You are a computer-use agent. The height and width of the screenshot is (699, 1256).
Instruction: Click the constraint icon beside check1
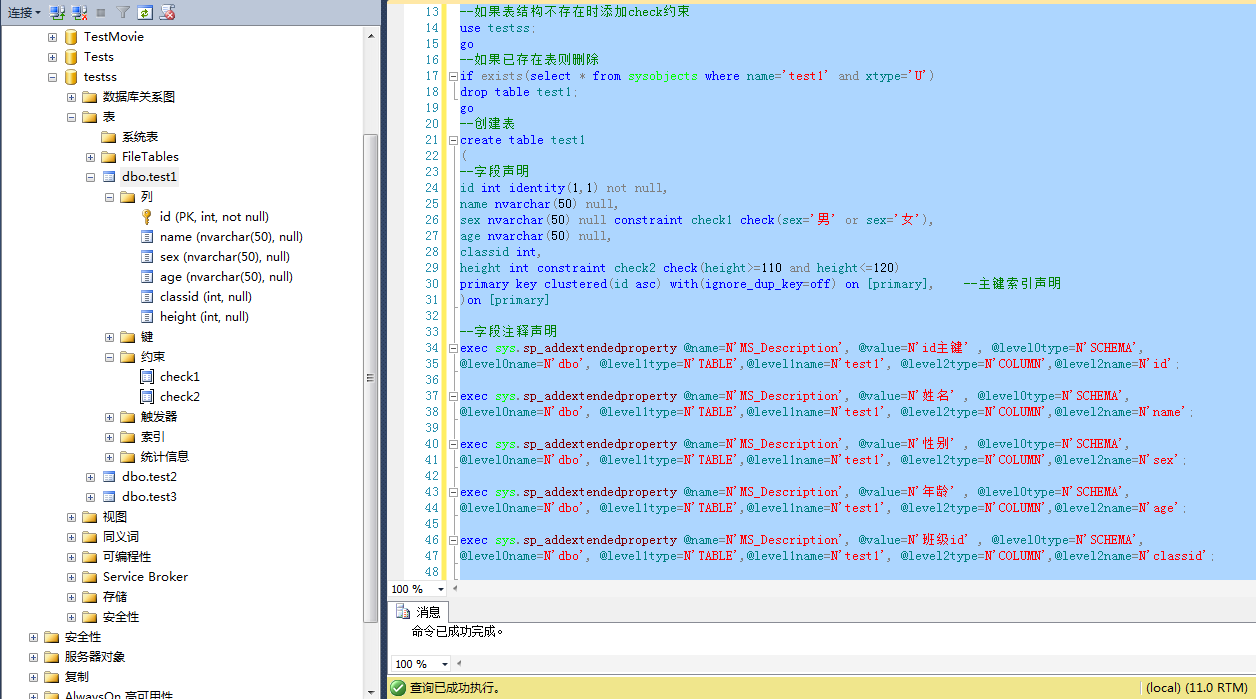point(147,377)
